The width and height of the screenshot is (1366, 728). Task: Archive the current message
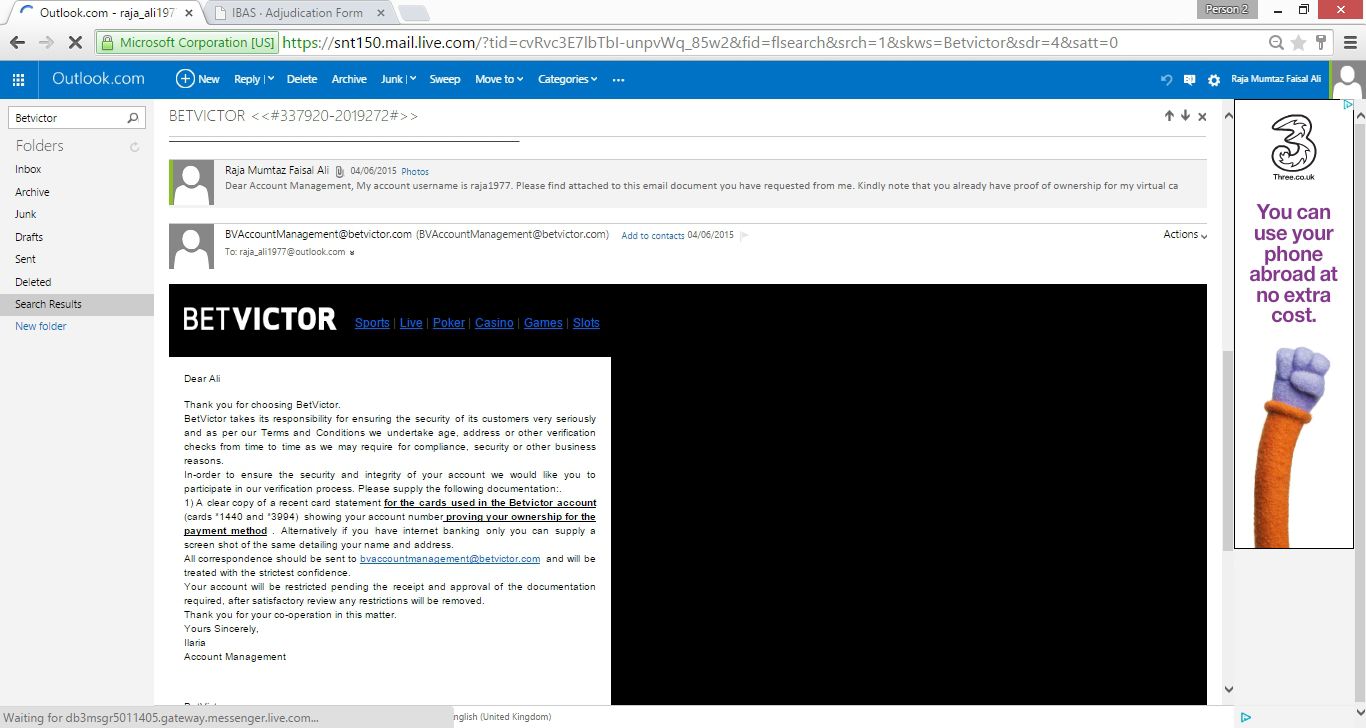(349, 79)
